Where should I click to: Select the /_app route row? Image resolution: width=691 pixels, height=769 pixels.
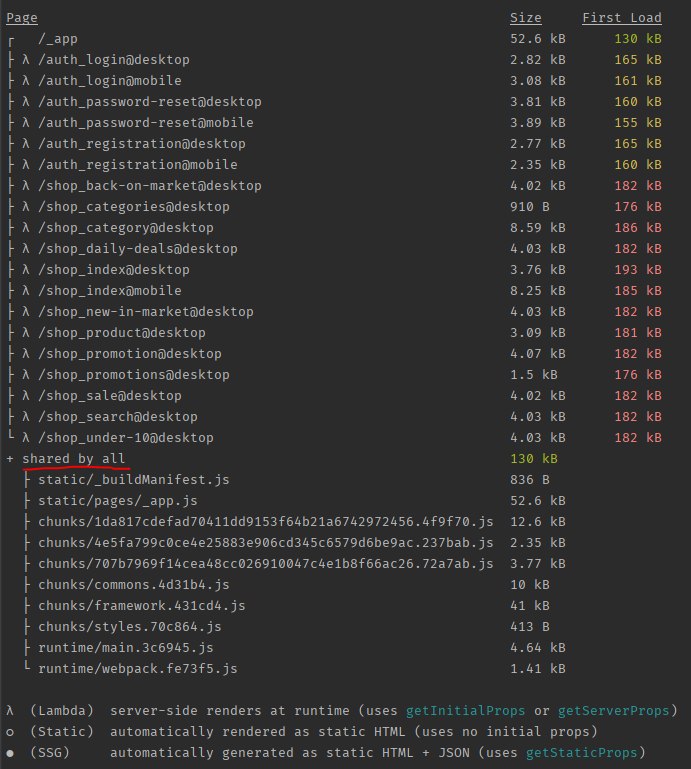pyautogui.click(x=334, y=39)
